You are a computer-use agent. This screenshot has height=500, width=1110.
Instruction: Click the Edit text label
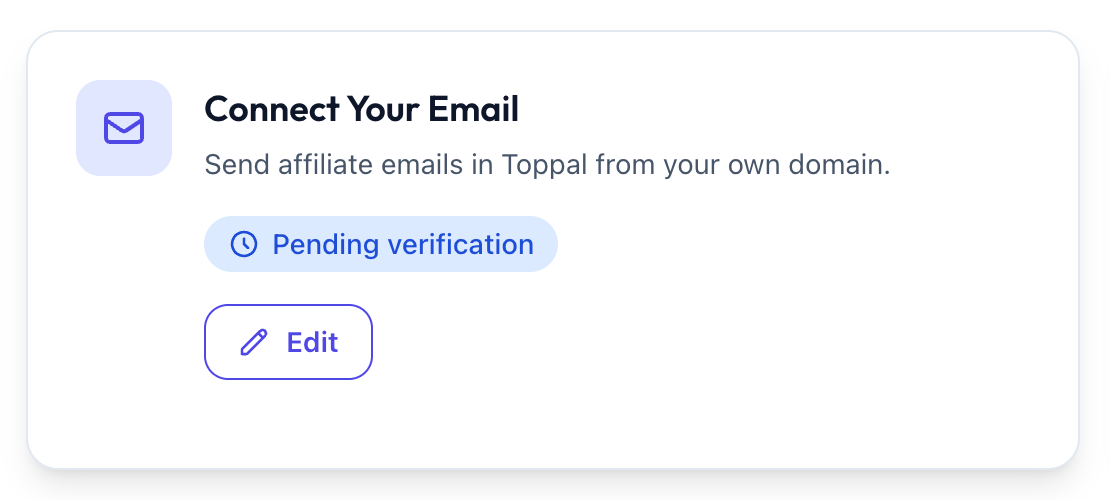tap(312, 342)
